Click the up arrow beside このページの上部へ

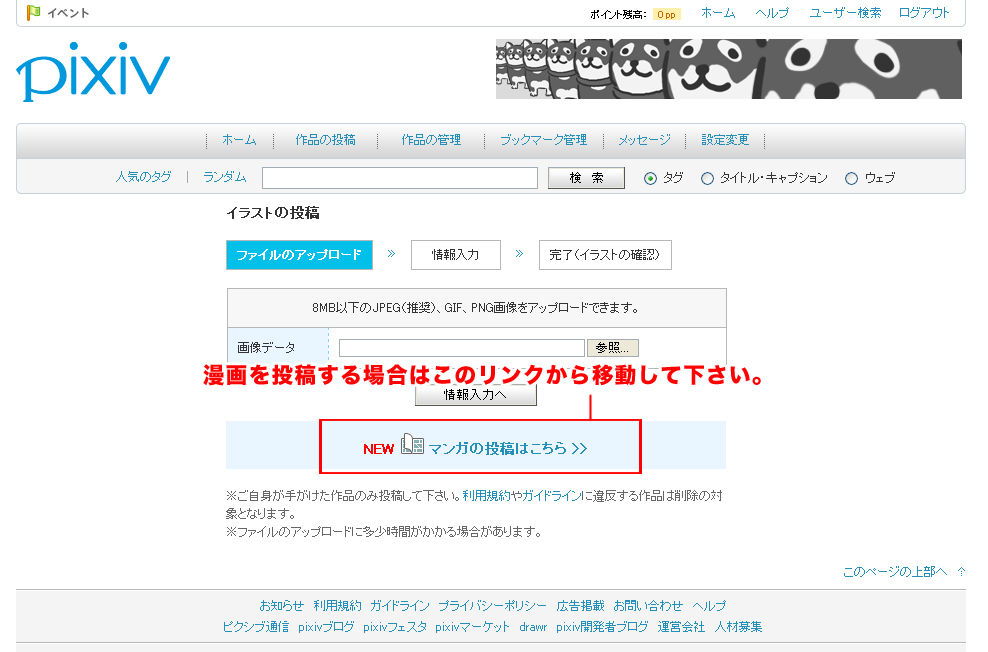[961, 571]
